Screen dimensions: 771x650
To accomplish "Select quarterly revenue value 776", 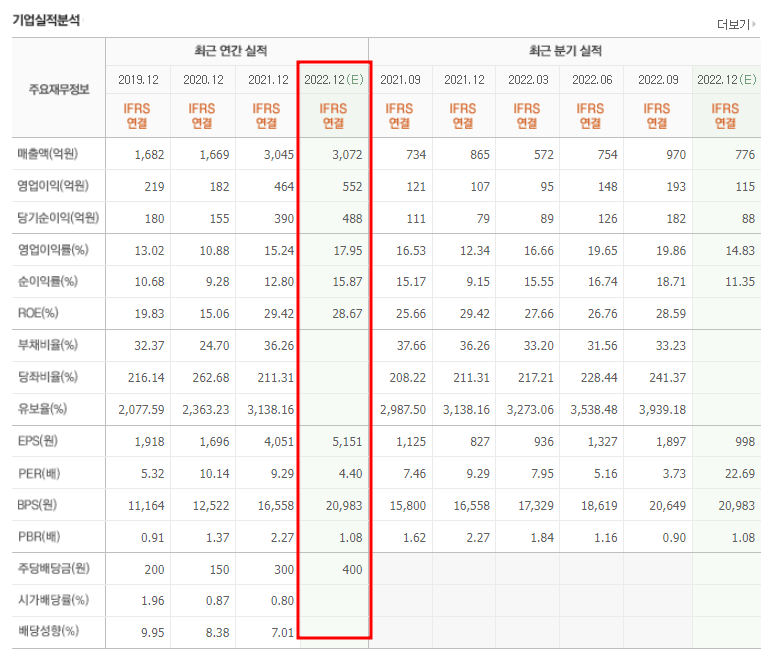I will (x=745, y=154).
